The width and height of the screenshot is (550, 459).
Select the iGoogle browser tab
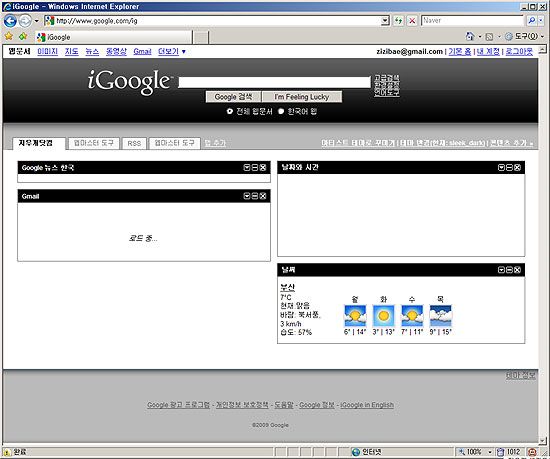pyautogui.click(x=113, y=37)
